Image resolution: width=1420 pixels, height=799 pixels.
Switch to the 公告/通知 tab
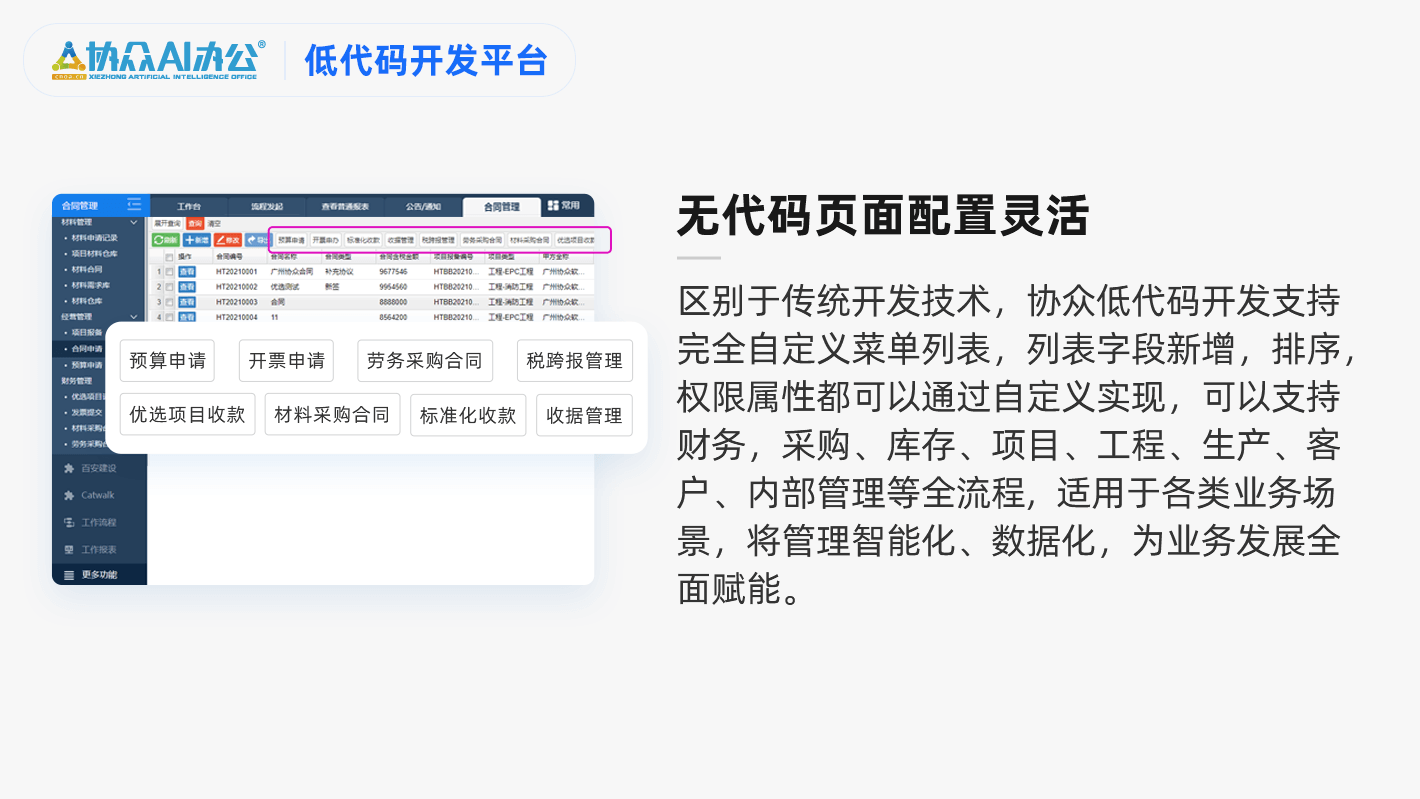pos(423,207)
